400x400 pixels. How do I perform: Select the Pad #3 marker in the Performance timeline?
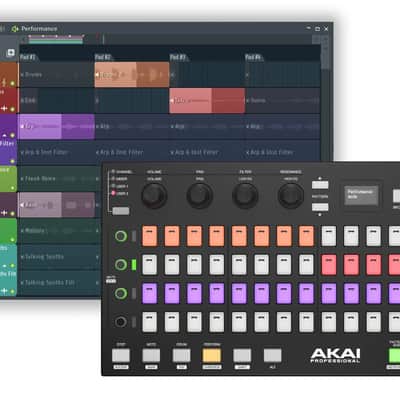click(x=178, y=57)
